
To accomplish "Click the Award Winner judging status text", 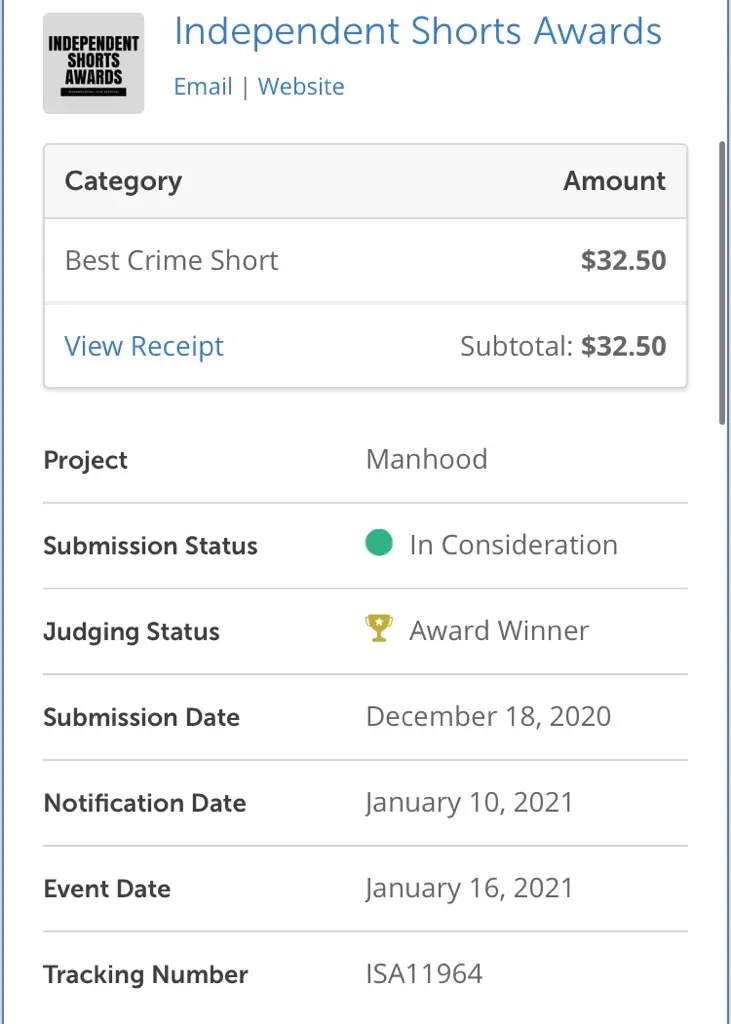I will (499, 630).
